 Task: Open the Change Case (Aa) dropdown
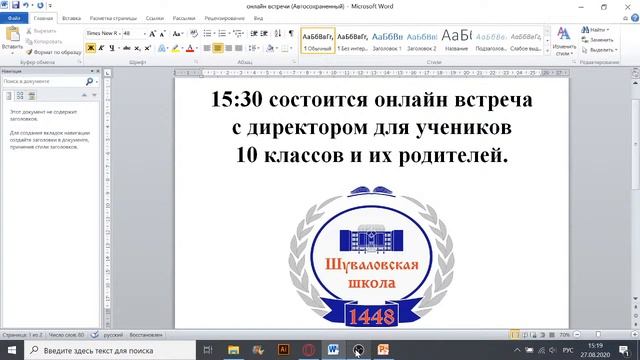click(x=178, y=33)
